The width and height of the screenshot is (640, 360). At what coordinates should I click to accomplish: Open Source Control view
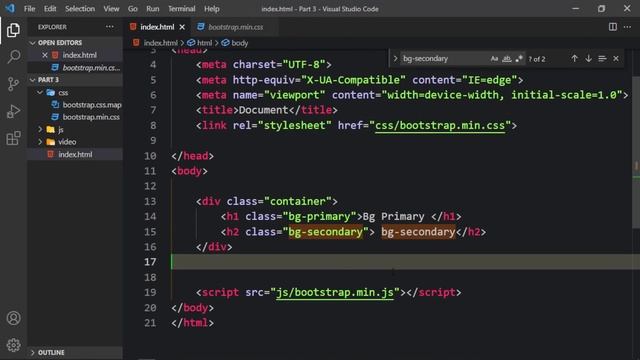coord(13,84)
